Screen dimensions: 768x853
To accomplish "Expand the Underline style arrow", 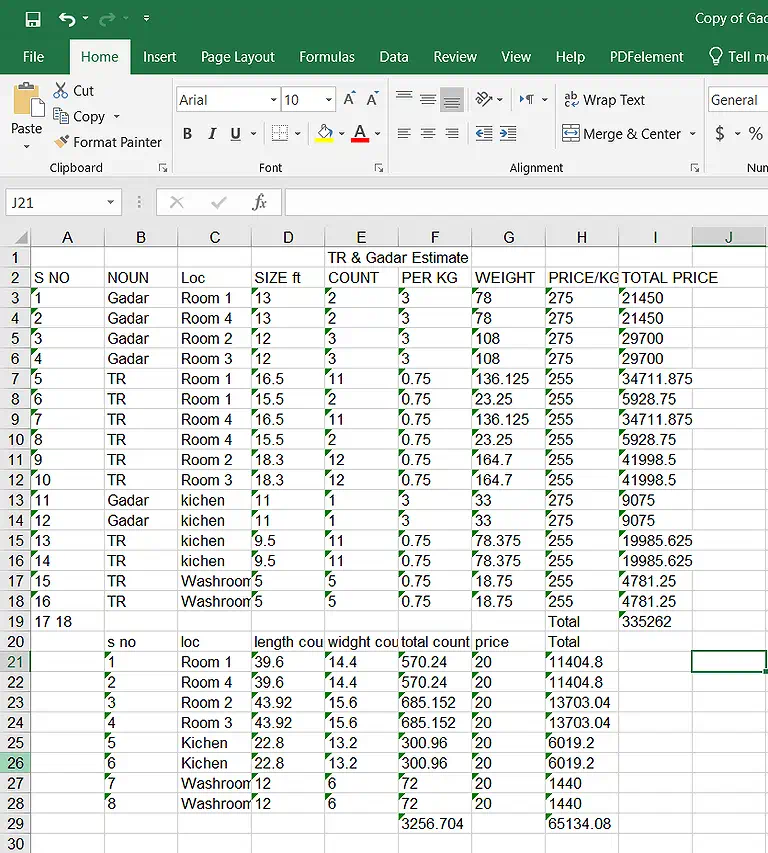I will tap(253, 133).
